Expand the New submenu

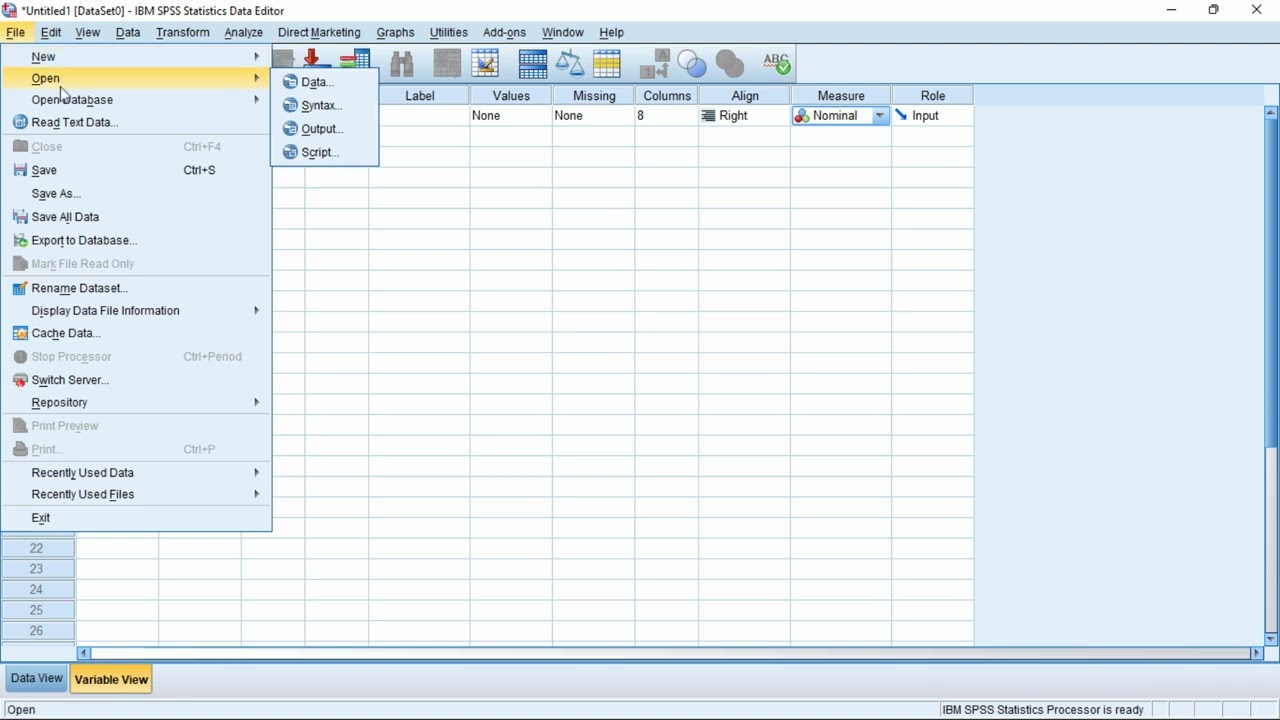tap(137, 57)
